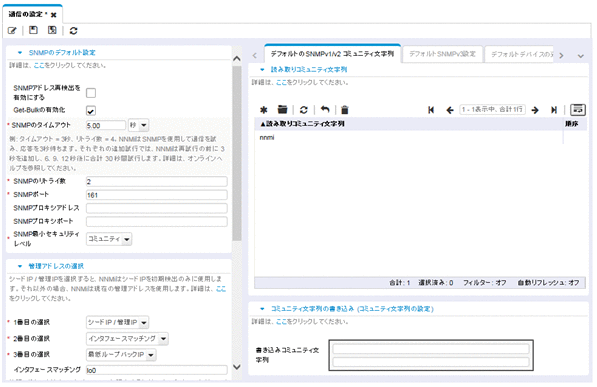Screen dimensions: 597x387
Task: Click the delete trash icon in community table
Action: pyautogui.click(x=345, y=110)
